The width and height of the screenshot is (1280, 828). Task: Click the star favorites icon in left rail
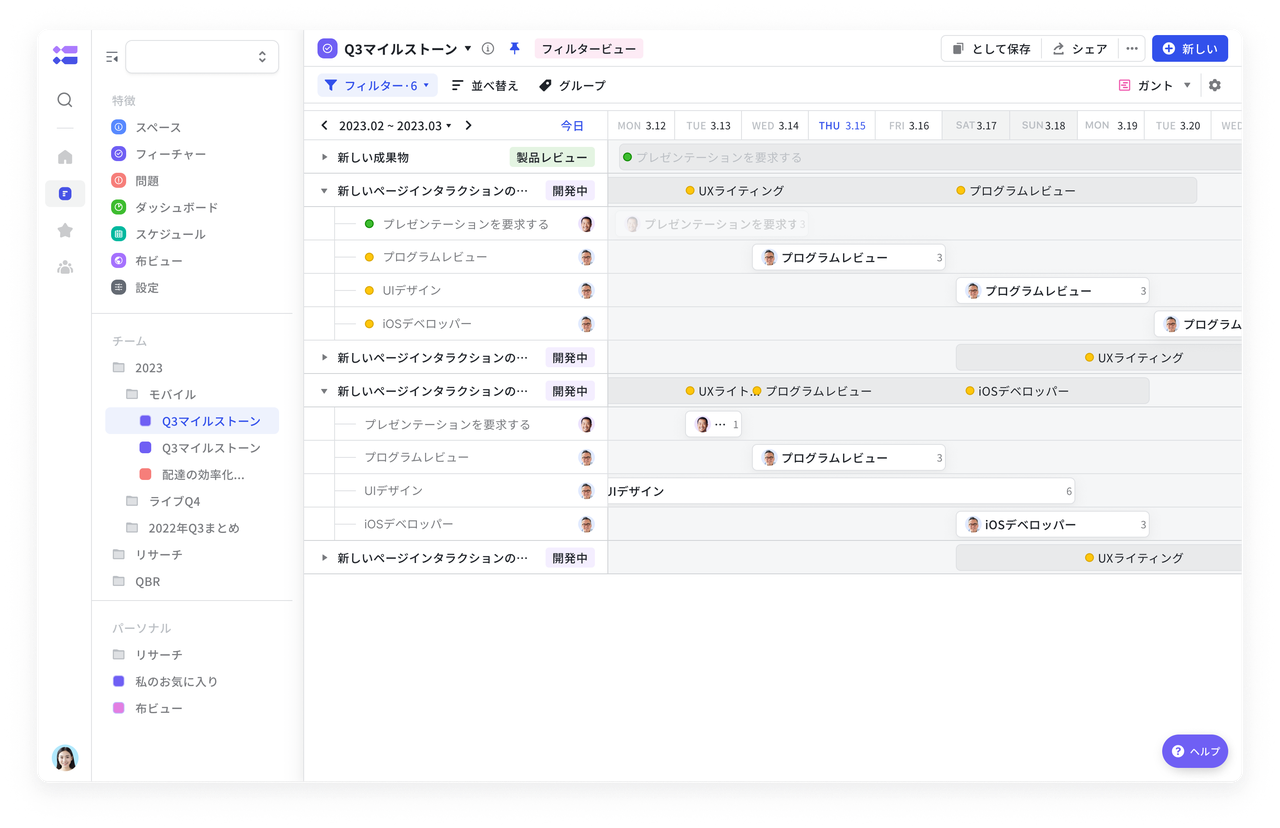[64, 229]
